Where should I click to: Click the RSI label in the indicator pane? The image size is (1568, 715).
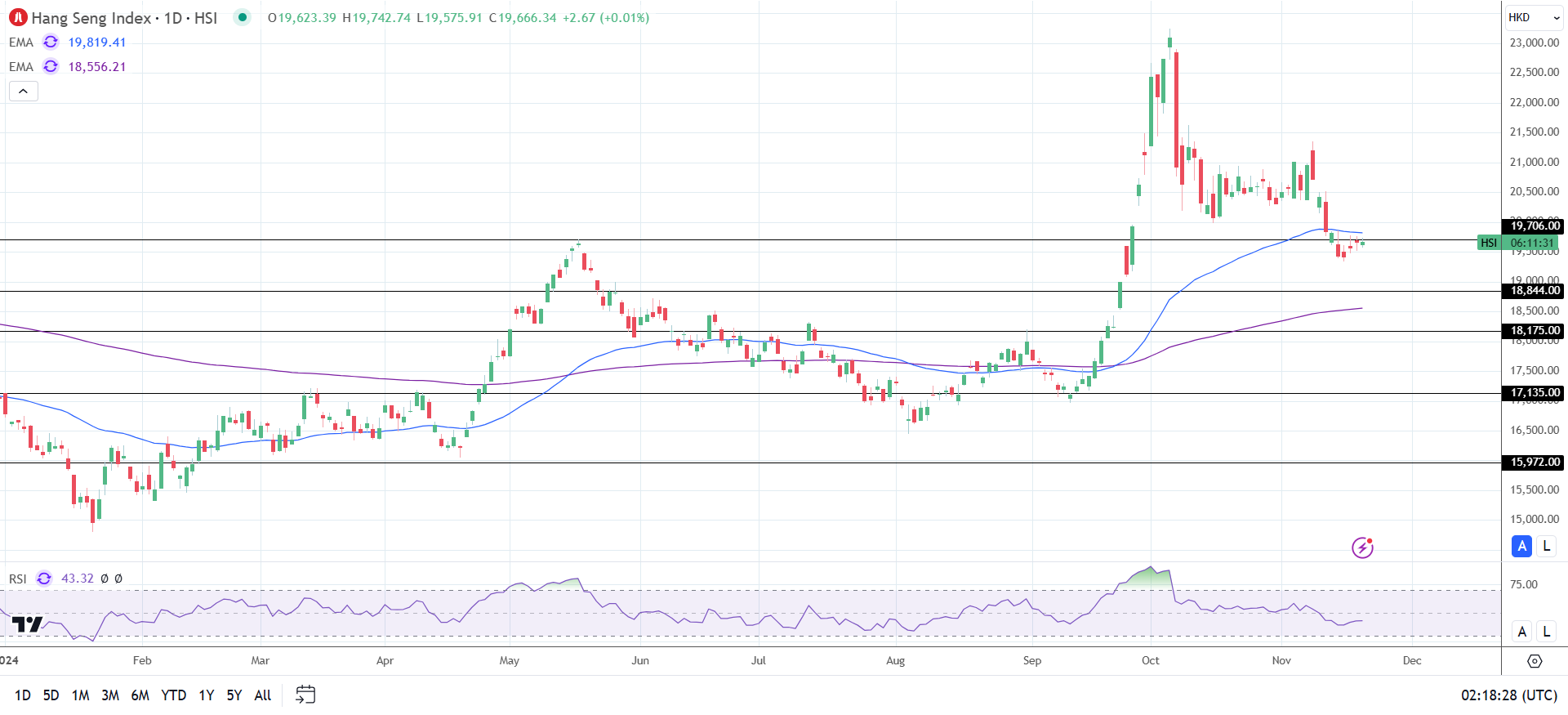tap(18, 578)
